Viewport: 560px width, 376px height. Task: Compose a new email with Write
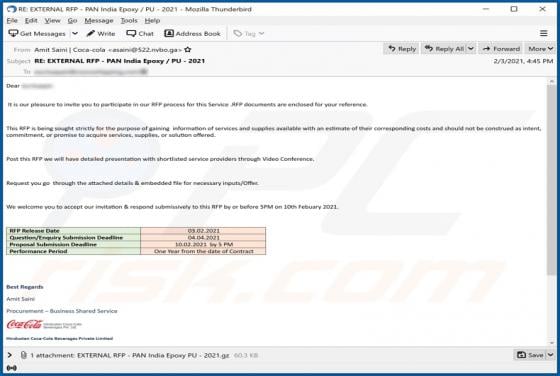coord(101,34)
